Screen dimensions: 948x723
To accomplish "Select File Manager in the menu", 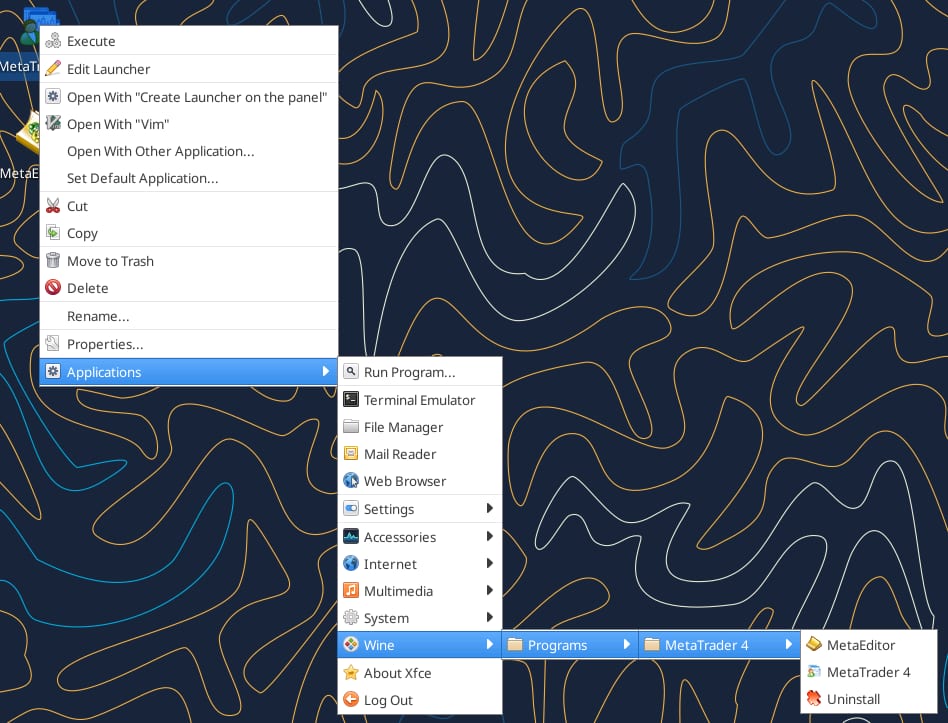I will click(x=403, y=427).
